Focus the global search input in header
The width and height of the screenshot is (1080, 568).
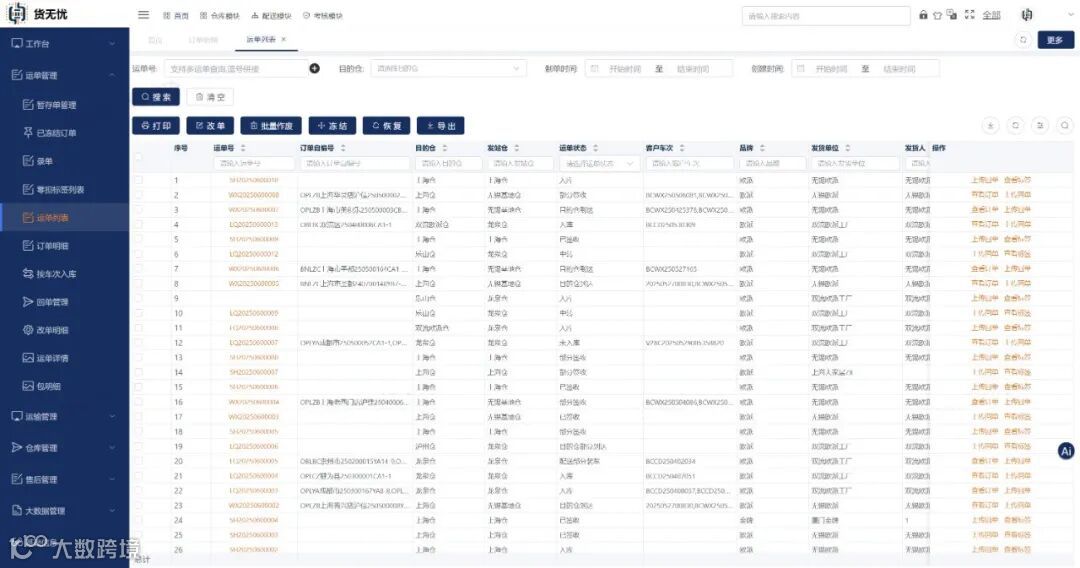pos(826,15)
